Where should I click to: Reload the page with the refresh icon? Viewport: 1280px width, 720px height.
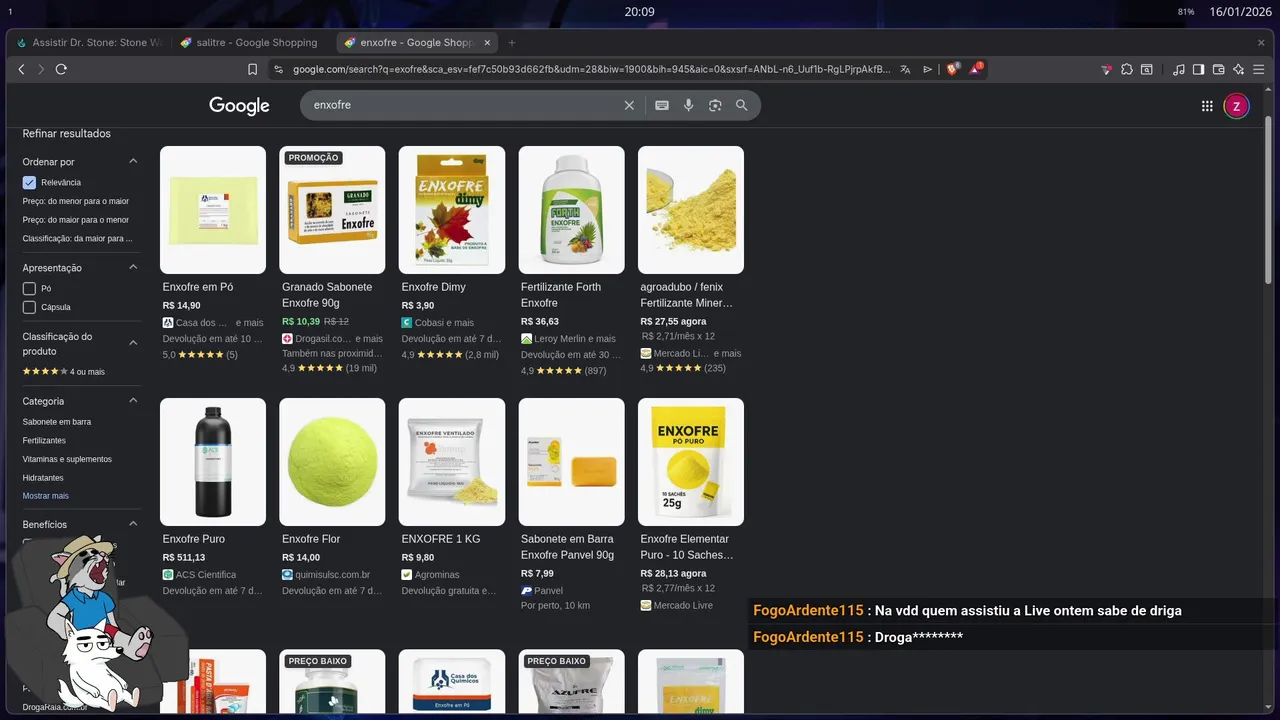(61, 69)
